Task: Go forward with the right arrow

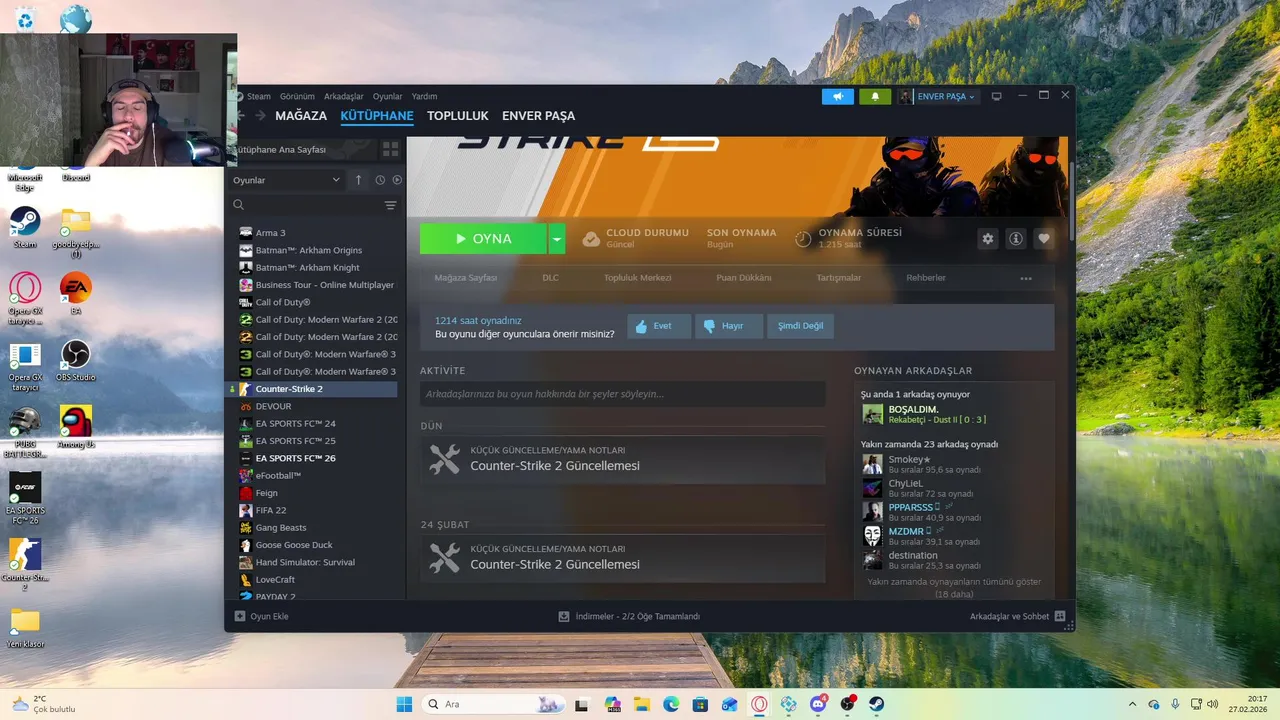Action: [x=260, y=116]
